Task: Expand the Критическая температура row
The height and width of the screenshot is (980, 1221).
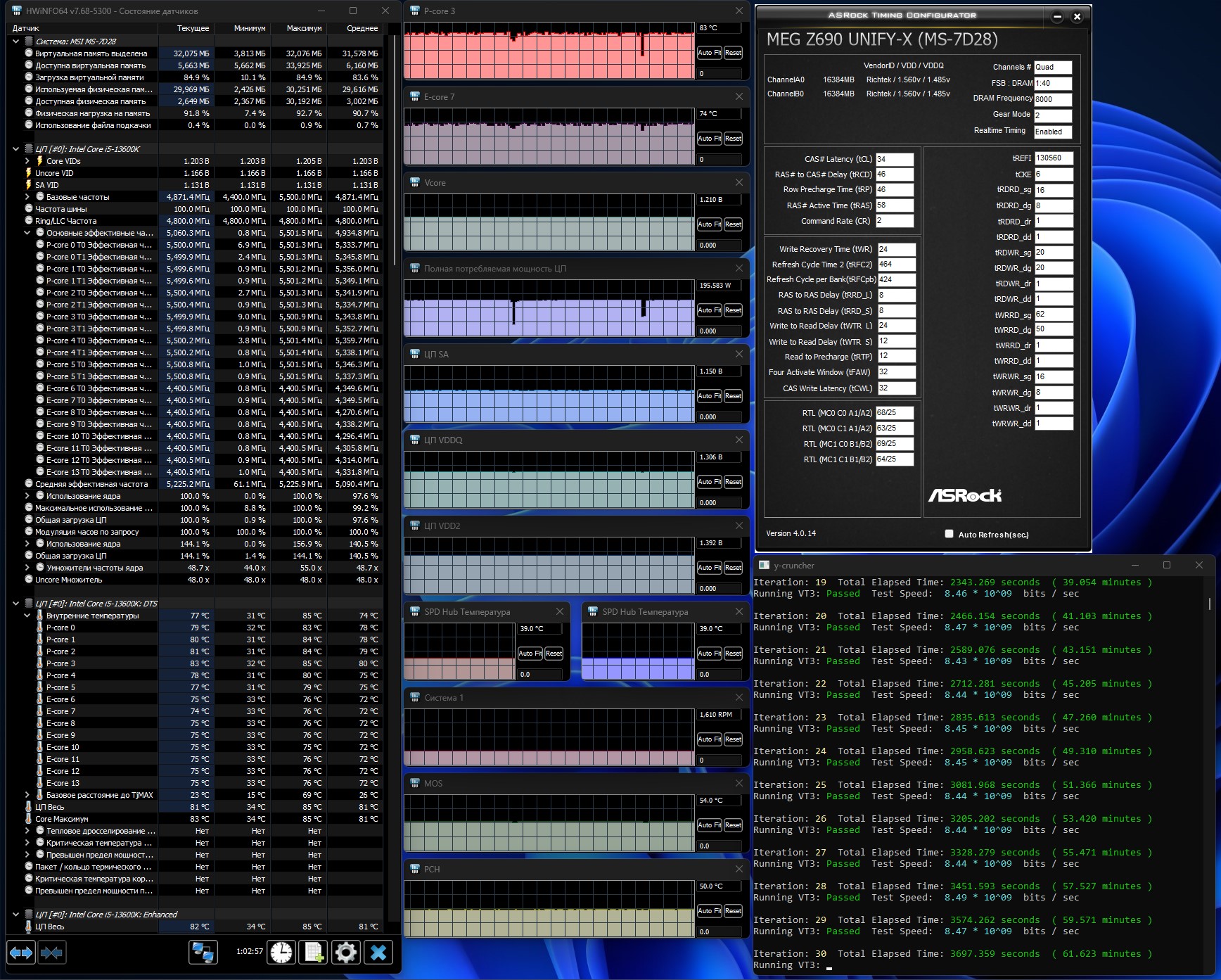Action: click(27, 843)
